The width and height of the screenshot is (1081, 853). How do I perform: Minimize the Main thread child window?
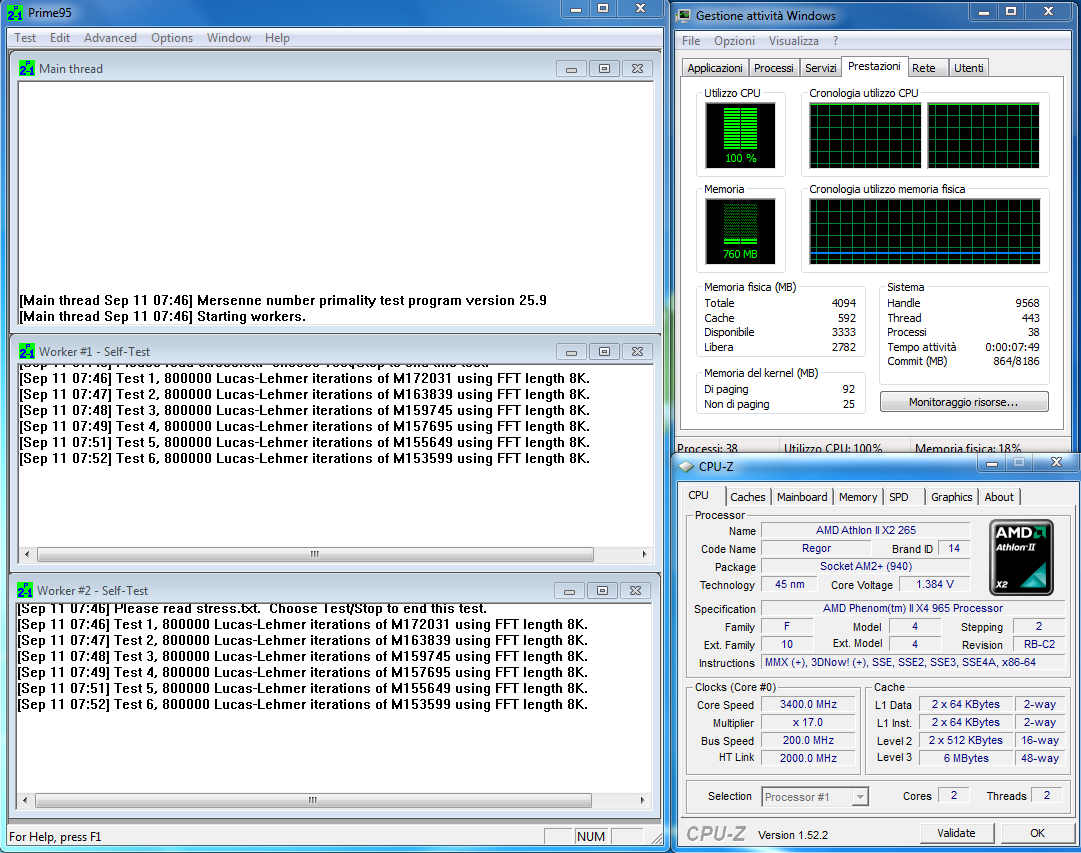click(x=571, y=69)
